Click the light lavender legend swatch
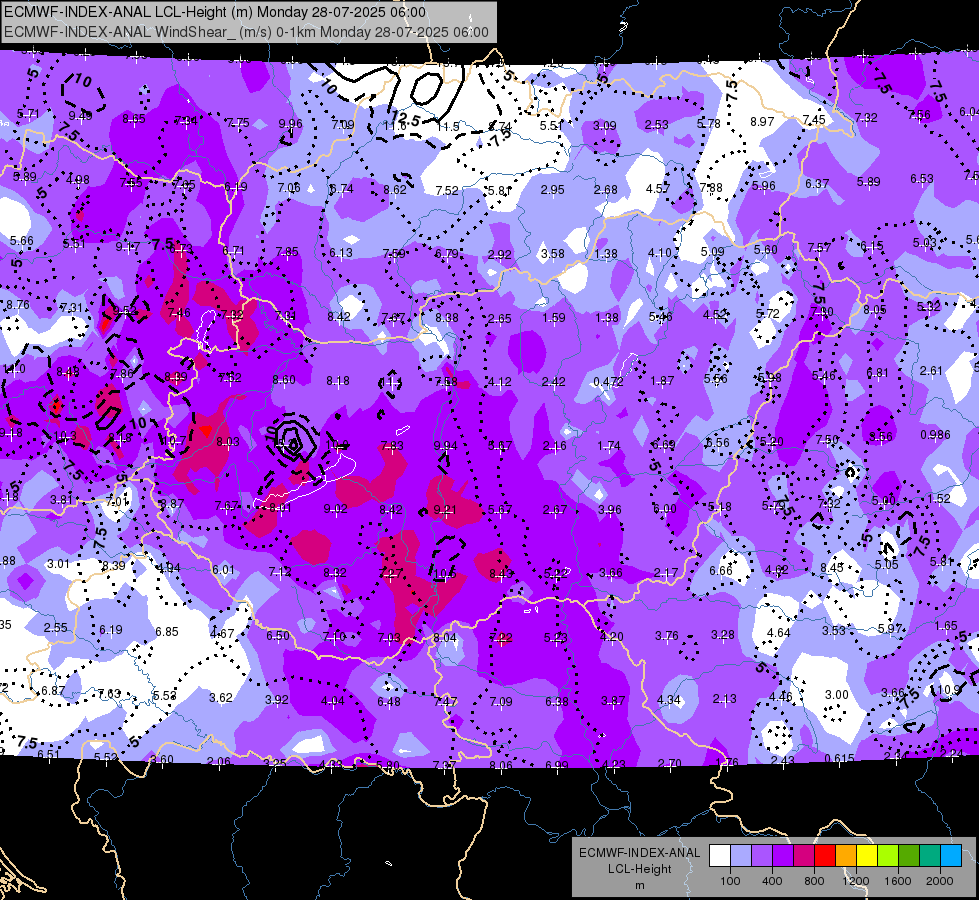Screen dimensions: 979x900 [741, 856]
